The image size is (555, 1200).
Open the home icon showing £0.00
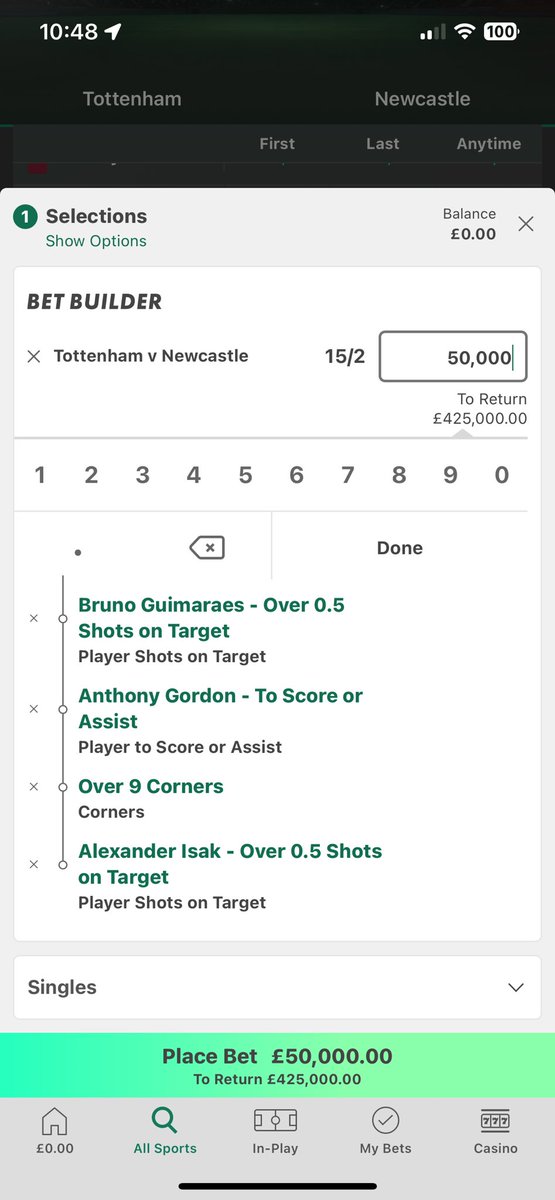click(55, 1119)
